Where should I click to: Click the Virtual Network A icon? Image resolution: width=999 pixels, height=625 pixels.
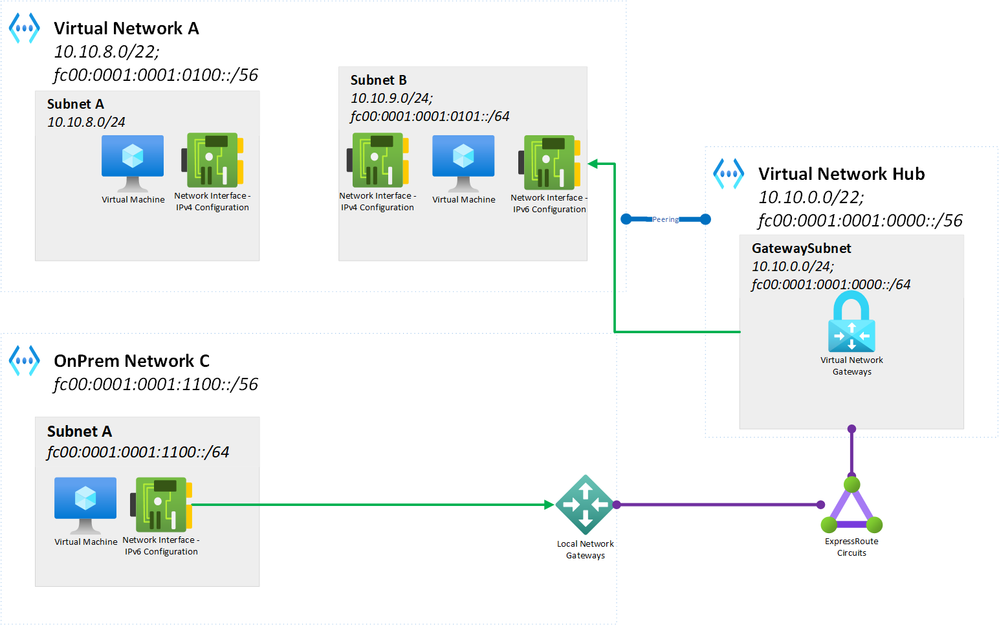[x=24, y=29]
